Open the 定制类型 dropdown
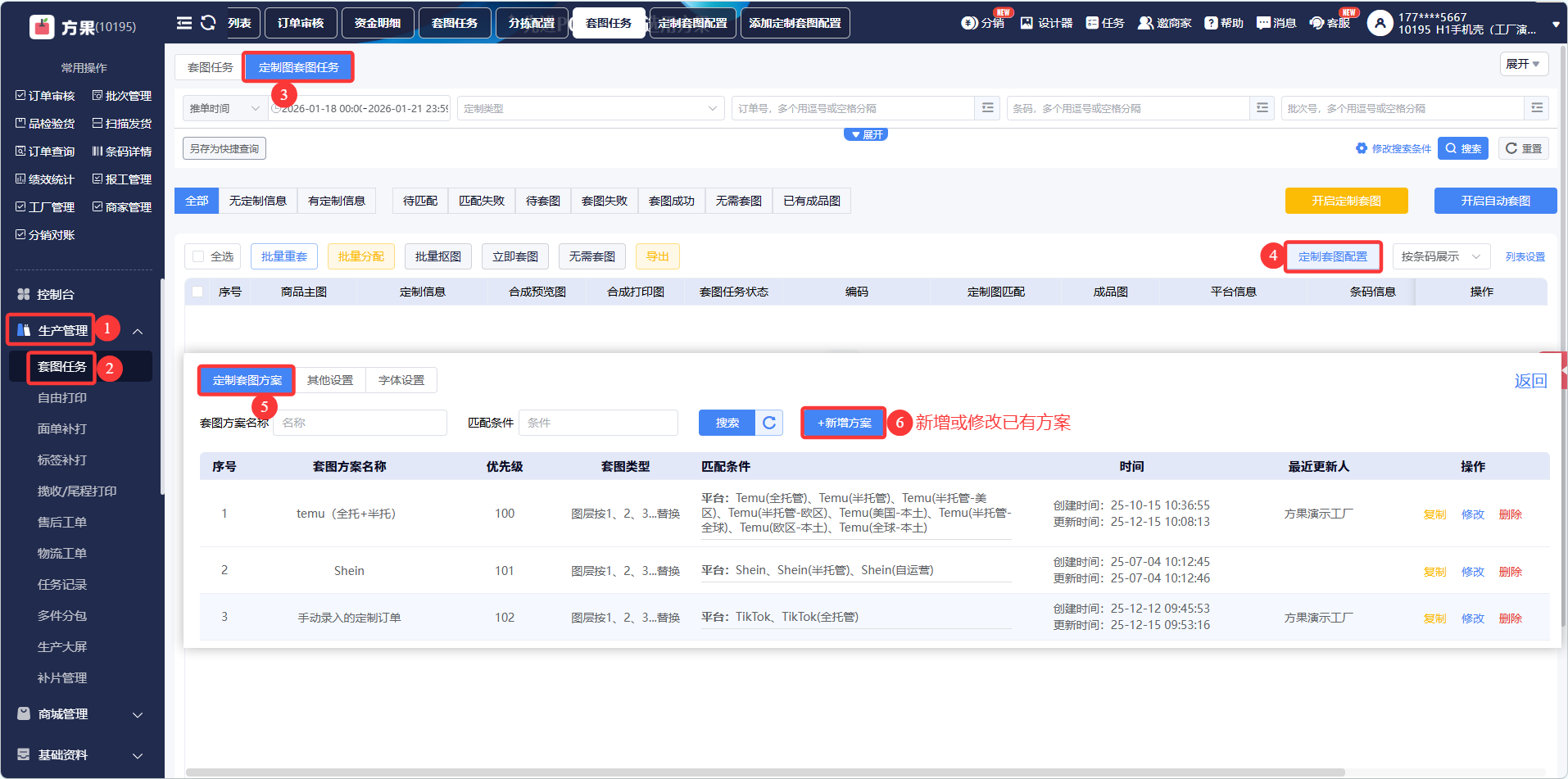Viewport: 1568px width, 779px height. click(590, 108)
